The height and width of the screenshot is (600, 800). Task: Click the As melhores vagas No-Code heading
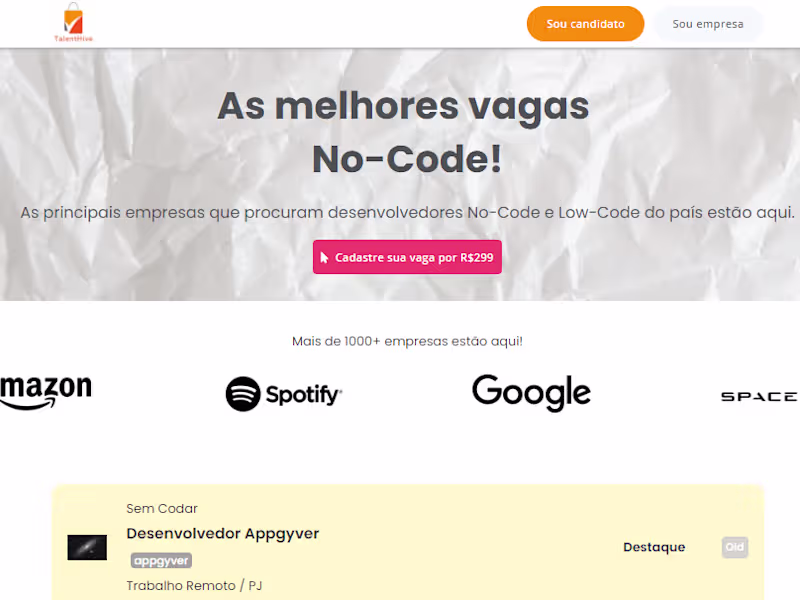click(404, 133)
